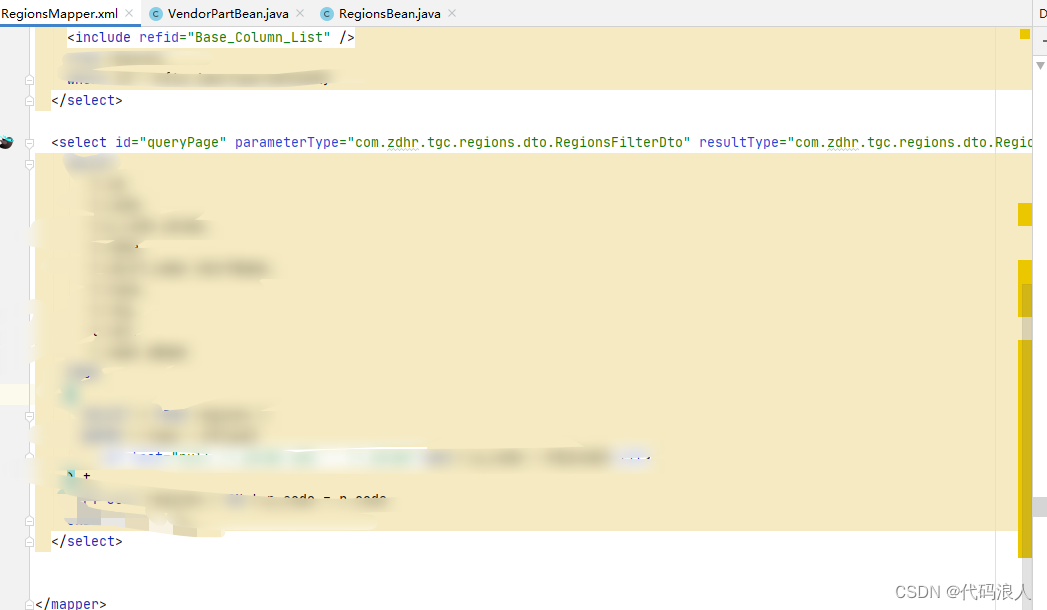This screenshot has width=1047, height=610.
Task: Click the long yellow error-stripe marker near bottom
Action: pyautogui.click(x=1025, y=448)
